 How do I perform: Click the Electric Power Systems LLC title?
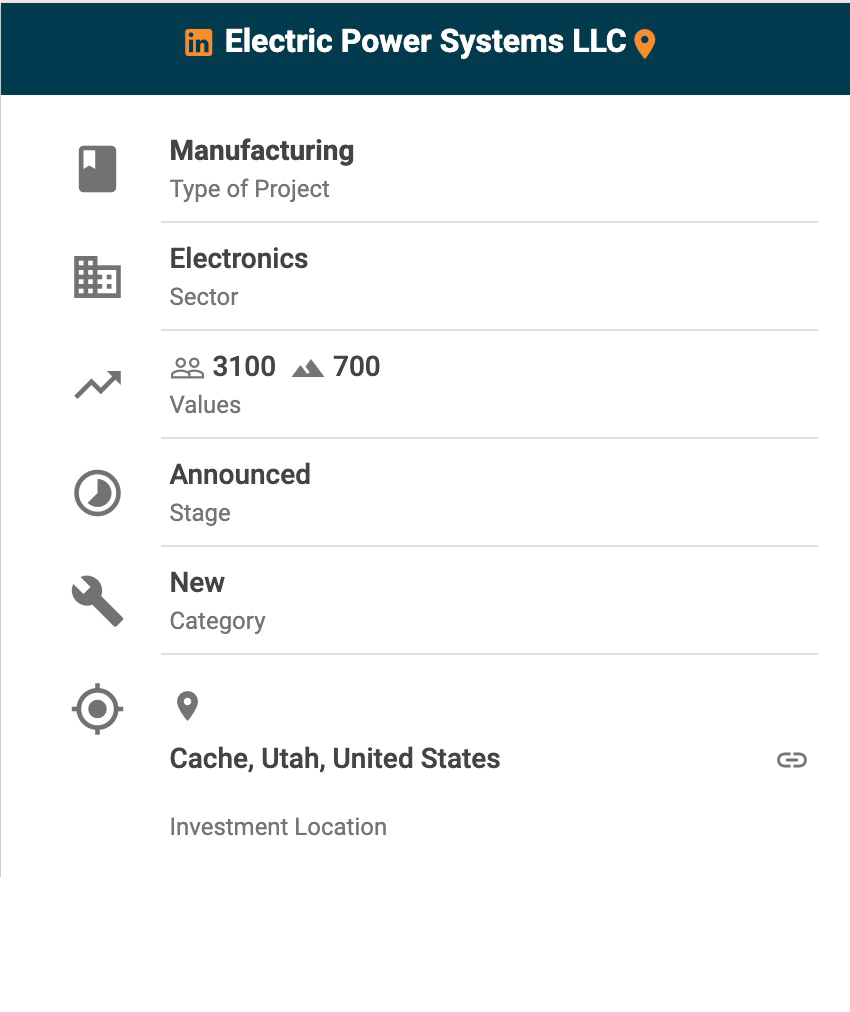[425, 42]
